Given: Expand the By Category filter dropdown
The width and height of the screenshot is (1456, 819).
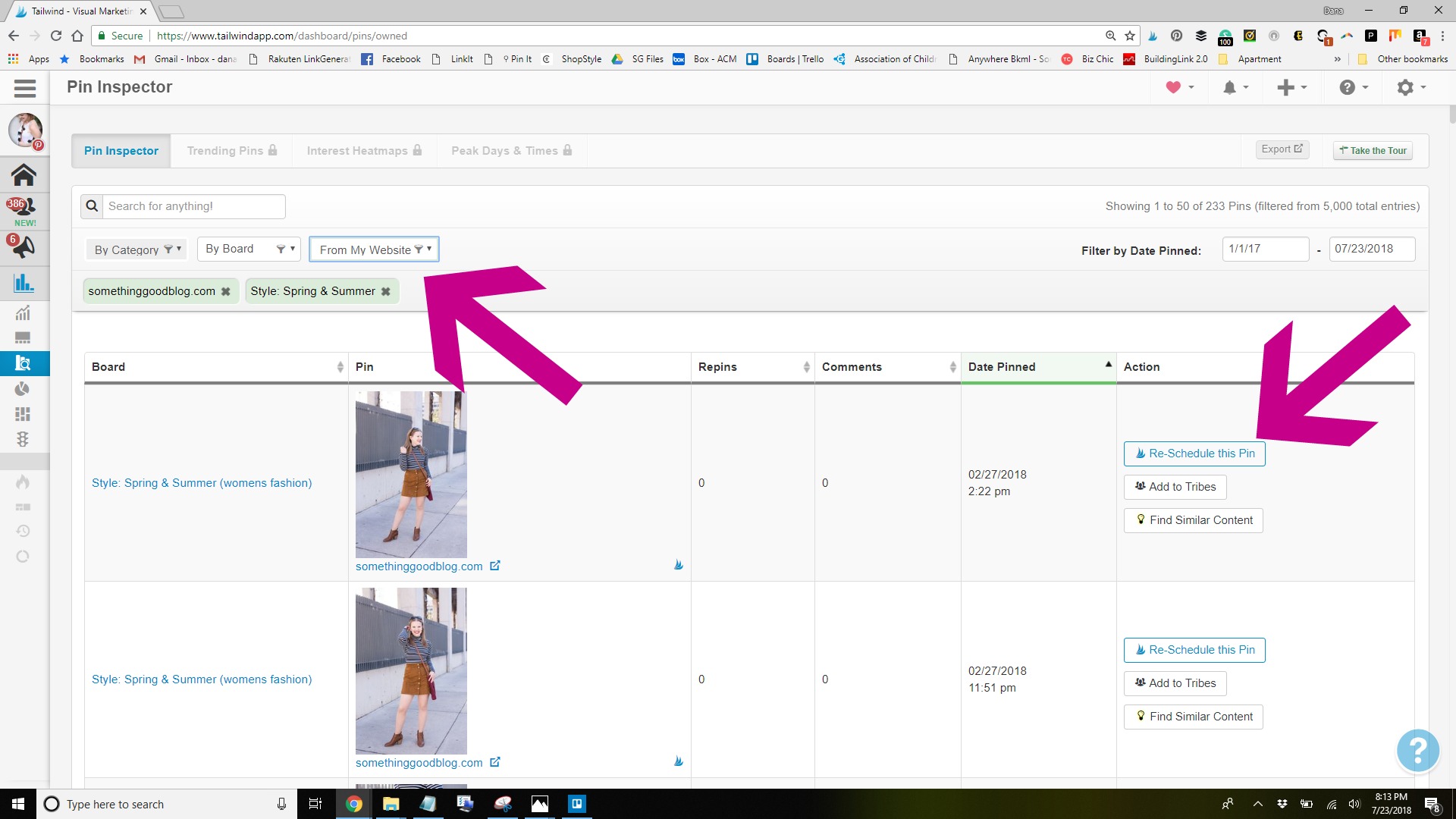Looking at the screenshot, I should (137, 249).
